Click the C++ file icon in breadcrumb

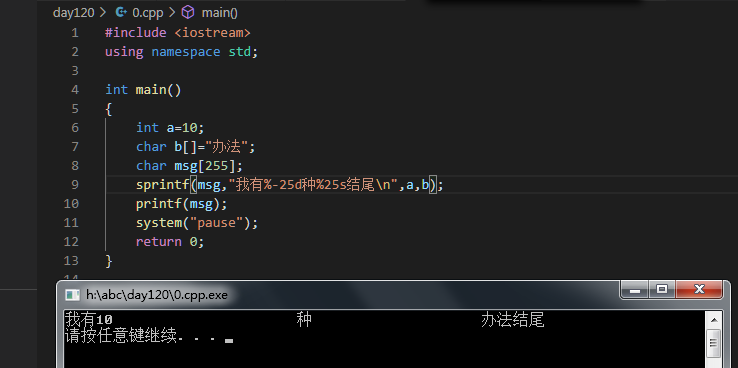coord(121,13)
